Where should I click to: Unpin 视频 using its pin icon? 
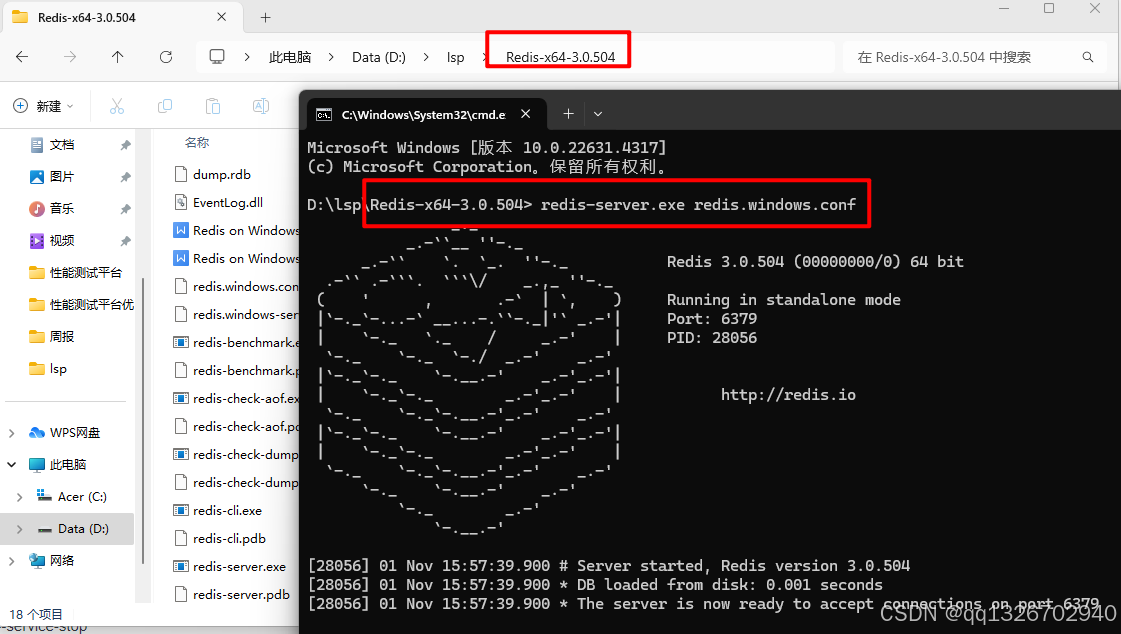pos(125,241)
